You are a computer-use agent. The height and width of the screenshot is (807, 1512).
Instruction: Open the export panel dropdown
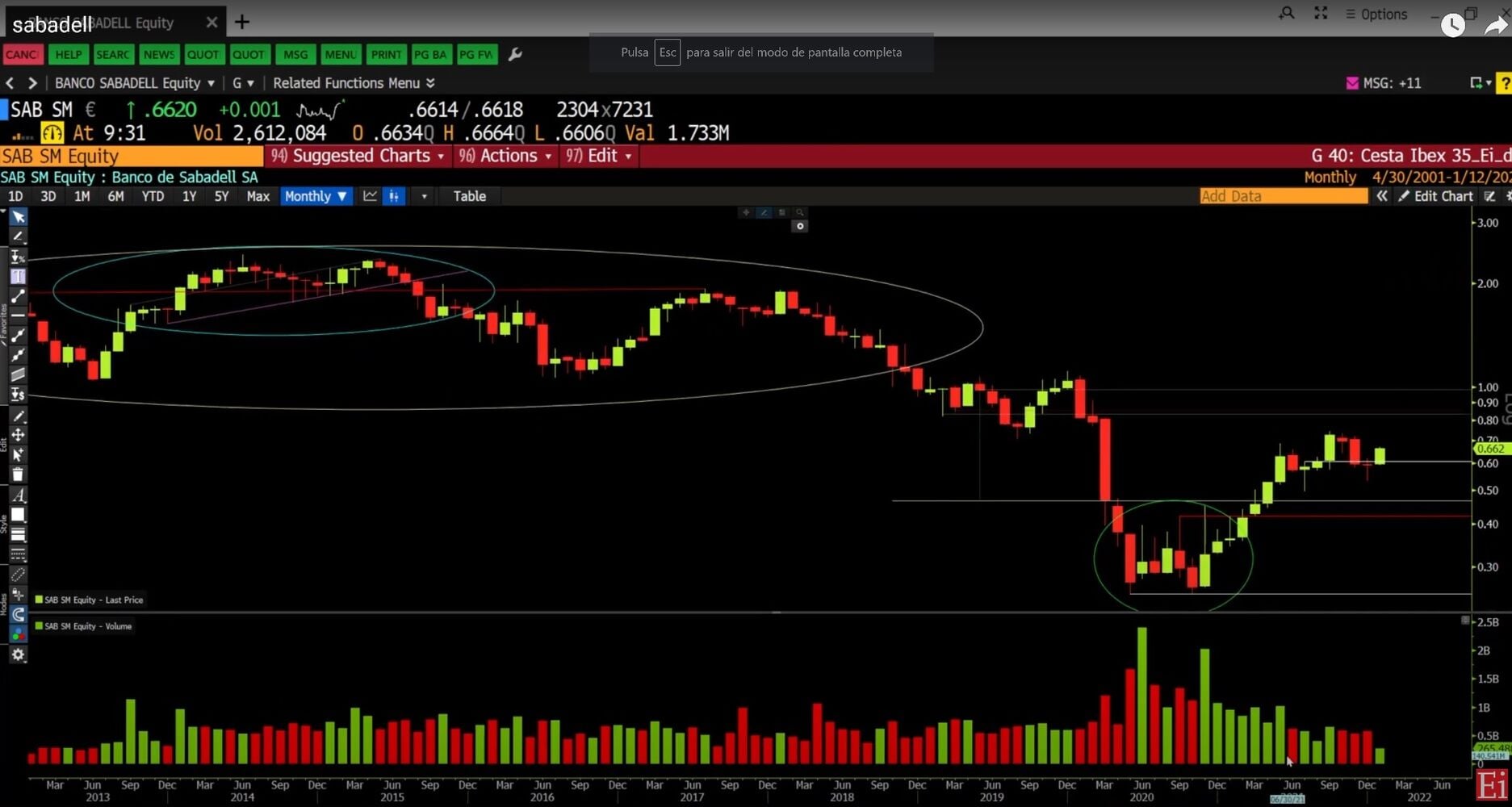[1480, 83]
